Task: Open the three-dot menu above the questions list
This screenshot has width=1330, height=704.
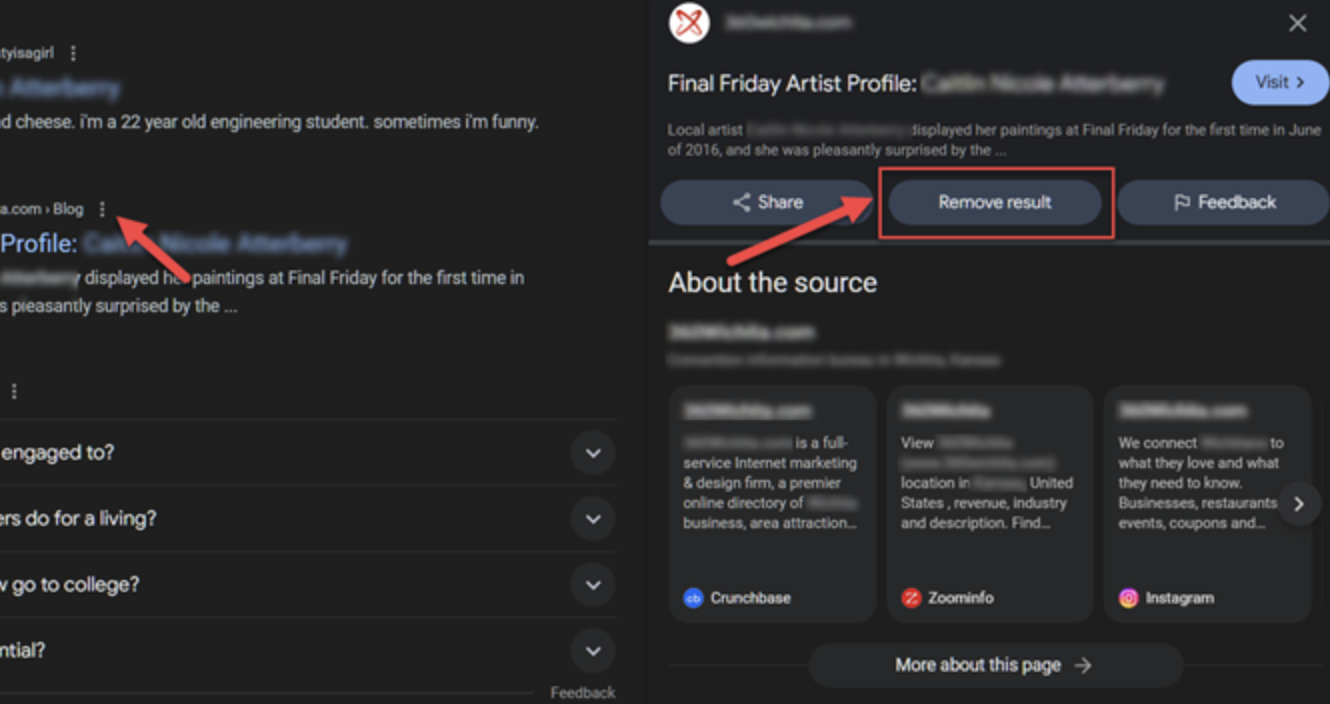Action: point(14,391)
